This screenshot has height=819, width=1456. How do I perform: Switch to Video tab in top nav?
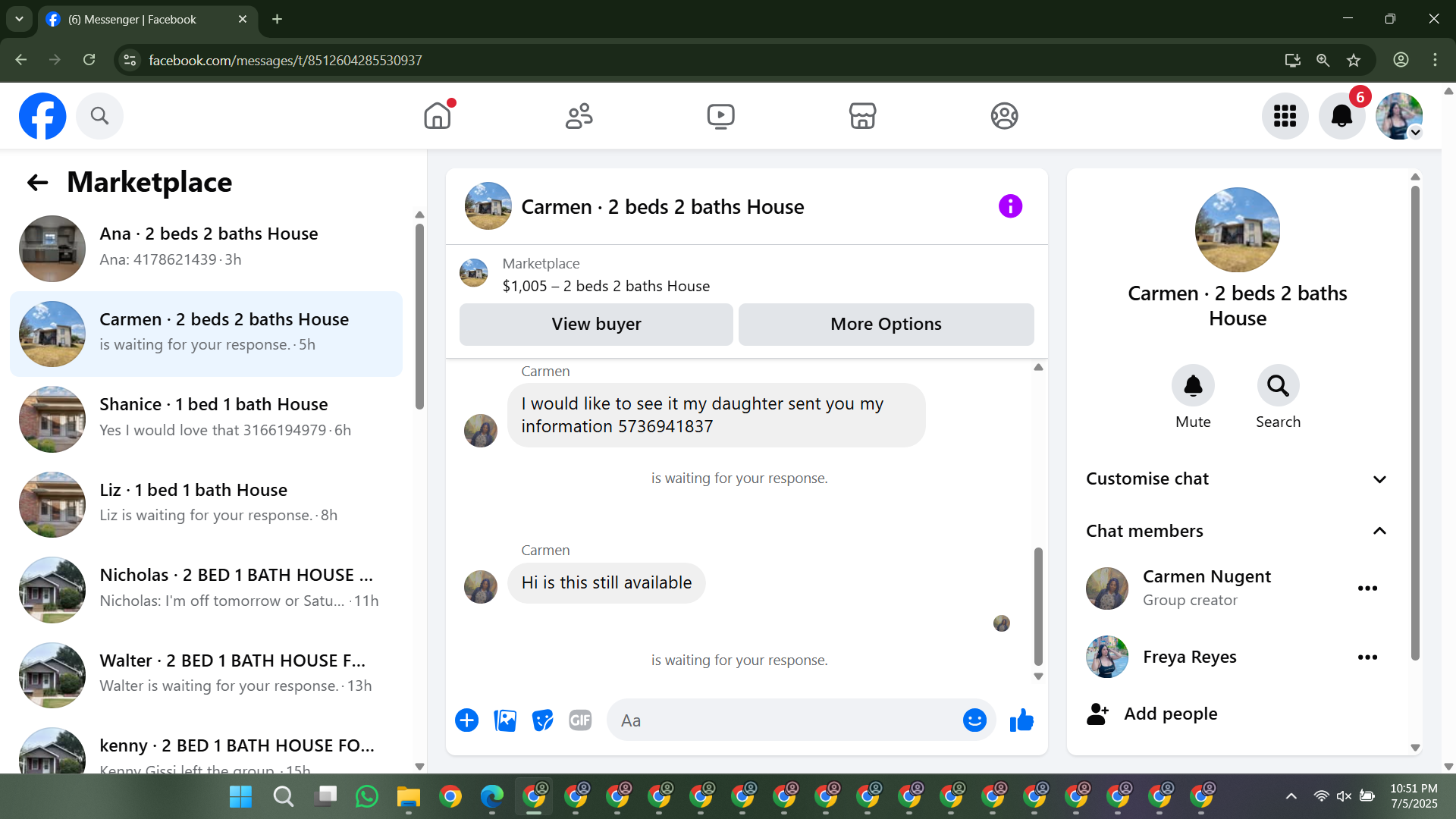click(x=720, y=116)
